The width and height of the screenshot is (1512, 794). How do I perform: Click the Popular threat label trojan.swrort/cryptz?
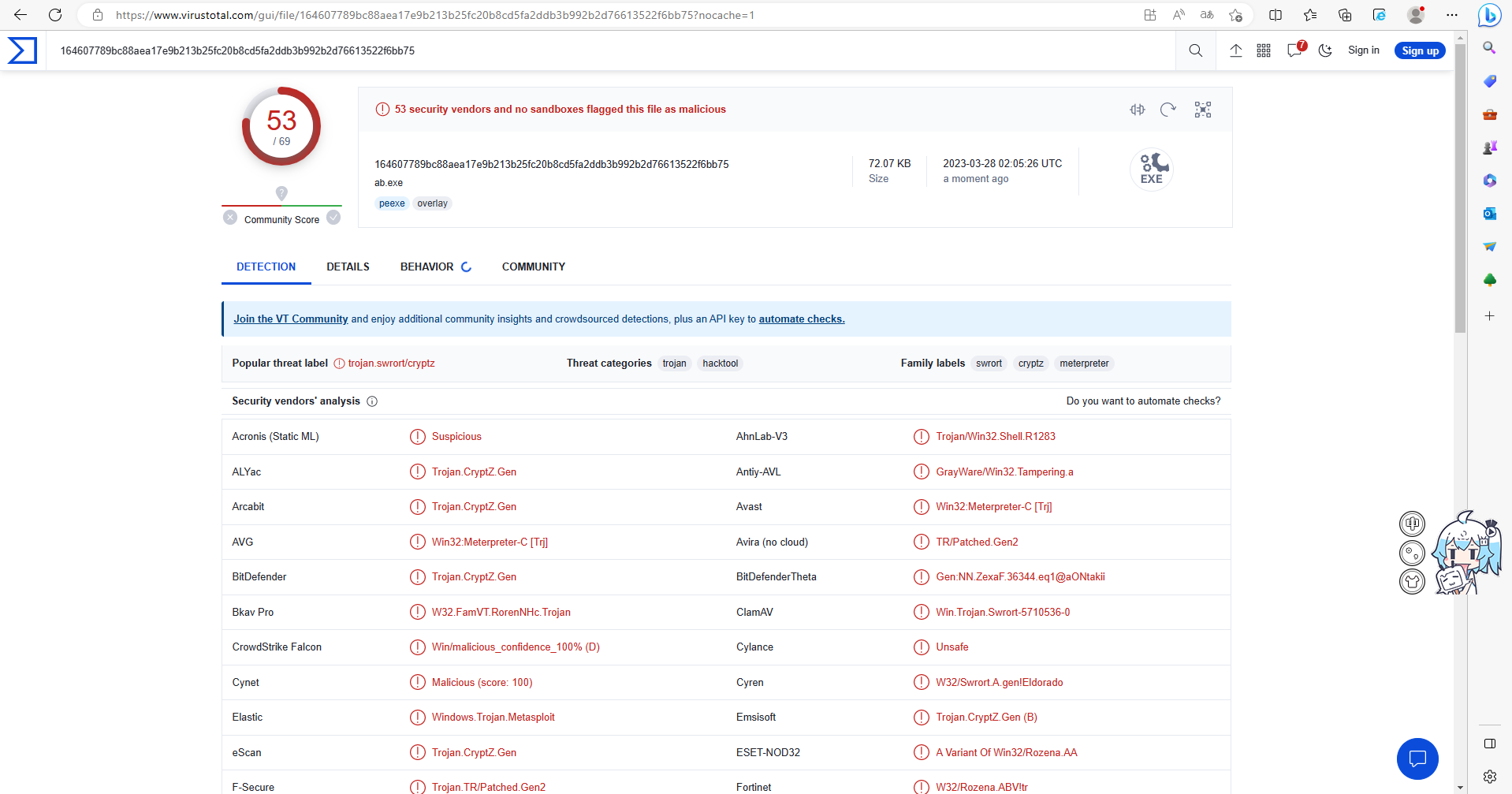coord(392,363)
